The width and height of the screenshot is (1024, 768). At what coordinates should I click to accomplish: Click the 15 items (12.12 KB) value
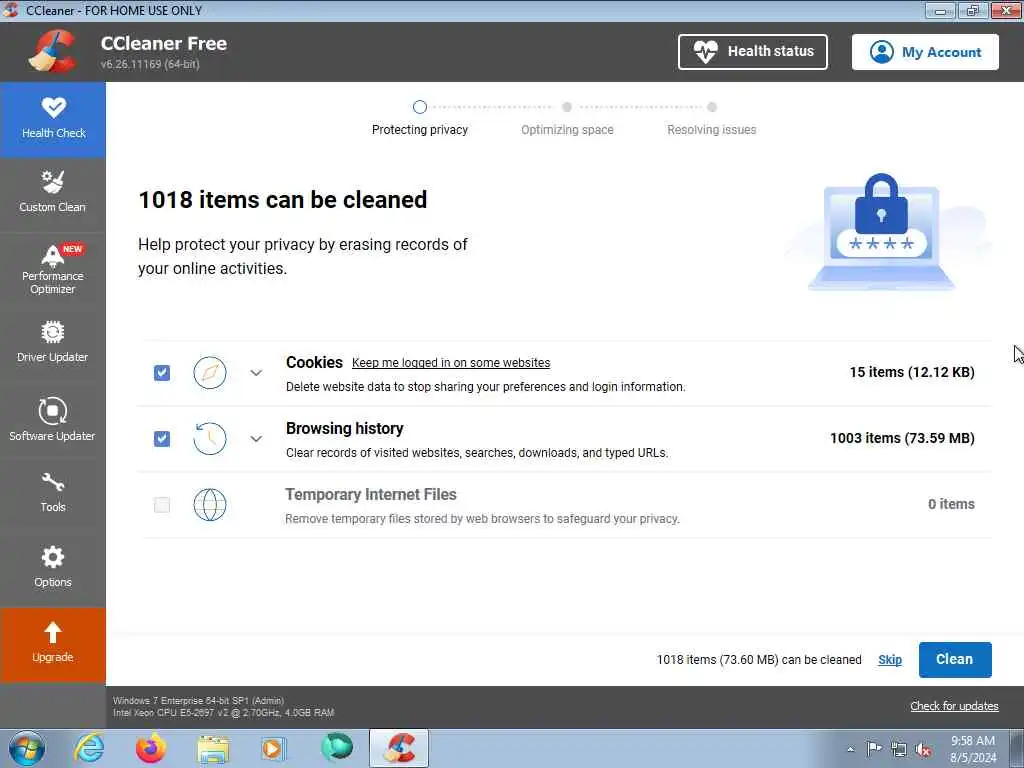pos(912,372)
